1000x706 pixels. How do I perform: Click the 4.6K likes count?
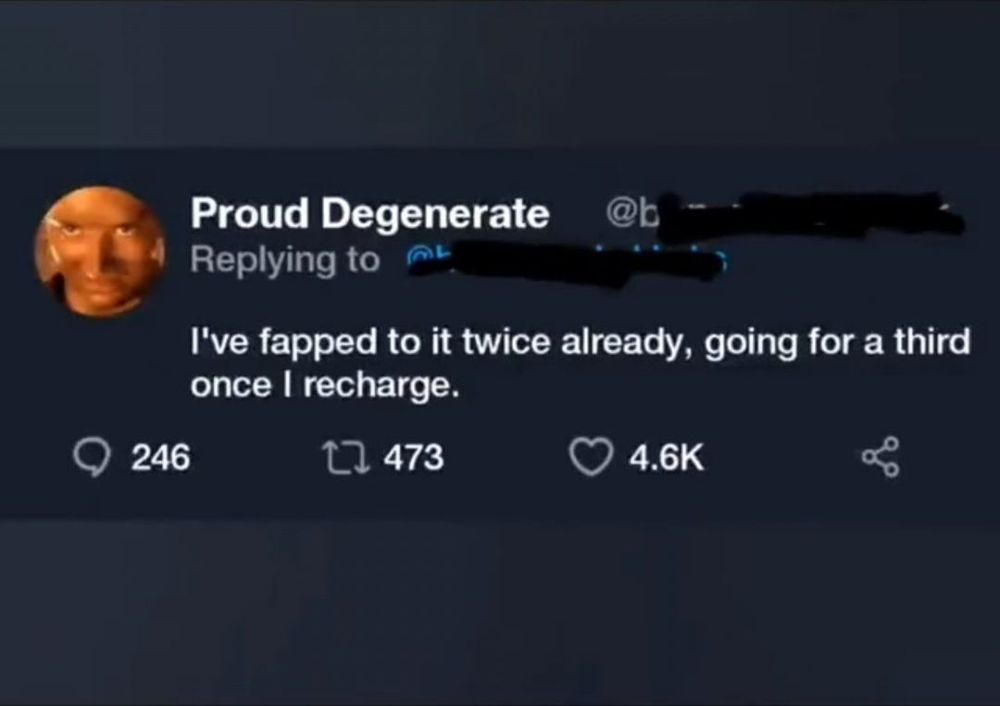pyautogui.click(x=665, y=458)
